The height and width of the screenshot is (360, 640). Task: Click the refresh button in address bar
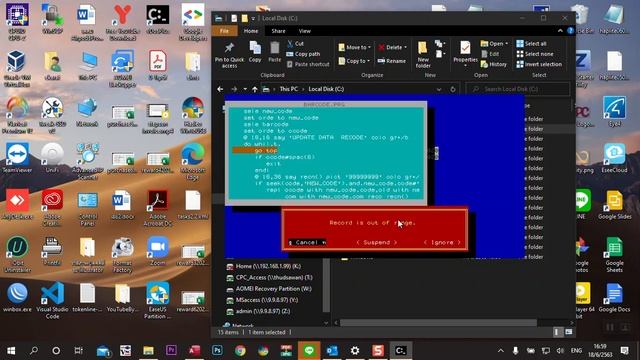[453, 89]
